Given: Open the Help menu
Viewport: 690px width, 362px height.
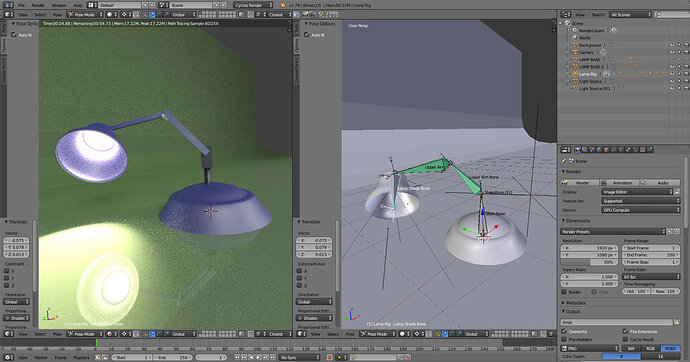Looking at the screenshot, I should [77, 5].
